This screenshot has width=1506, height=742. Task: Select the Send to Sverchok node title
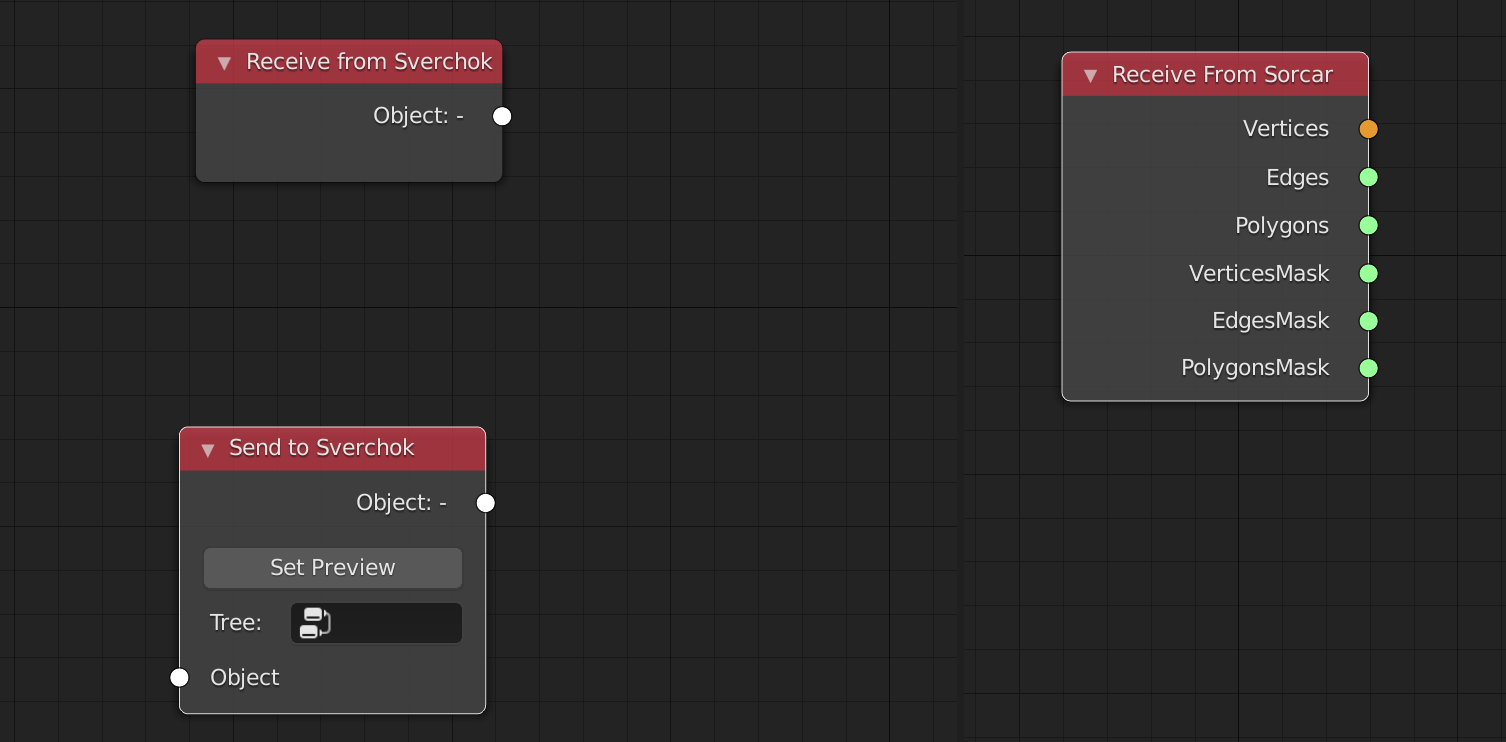pos(321,448)
